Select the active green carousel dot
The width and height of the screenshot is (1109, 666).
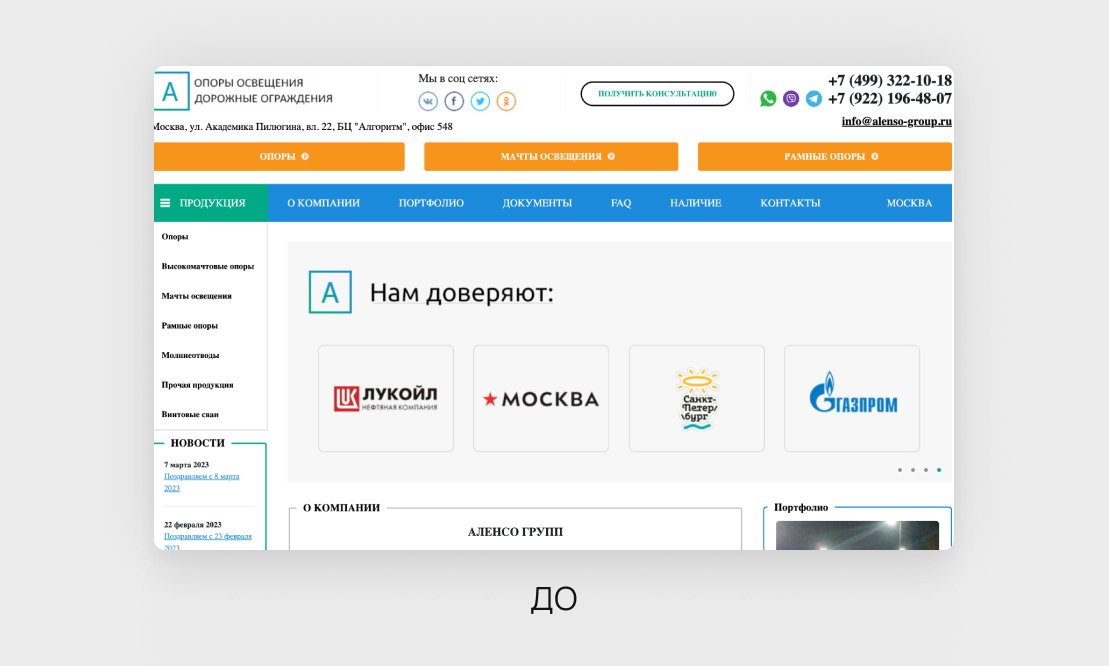(x=939, y=469)
